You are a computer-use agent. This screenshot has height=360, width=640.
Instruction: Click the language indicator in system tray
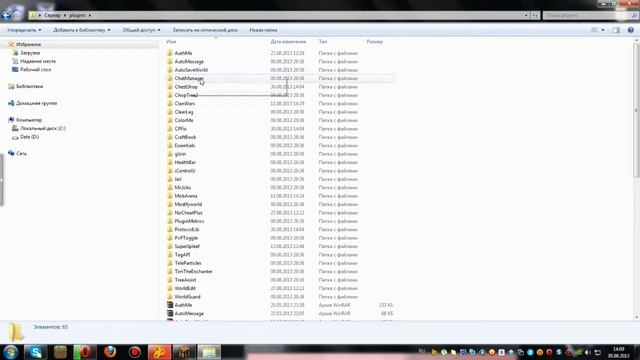point(422,352)
